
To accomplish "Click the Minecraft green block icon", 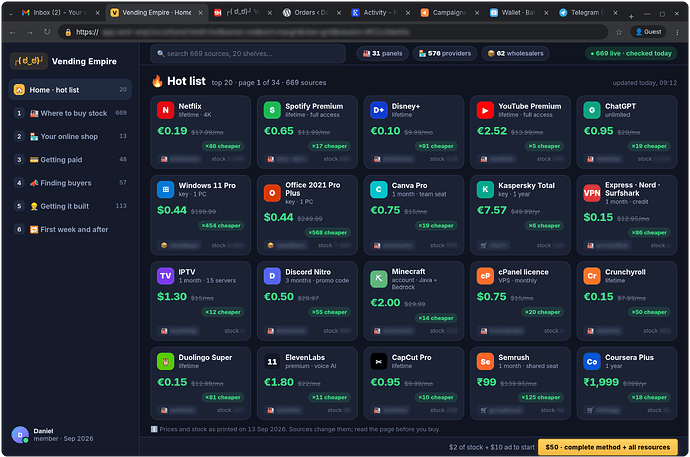I will click(378, 279).
